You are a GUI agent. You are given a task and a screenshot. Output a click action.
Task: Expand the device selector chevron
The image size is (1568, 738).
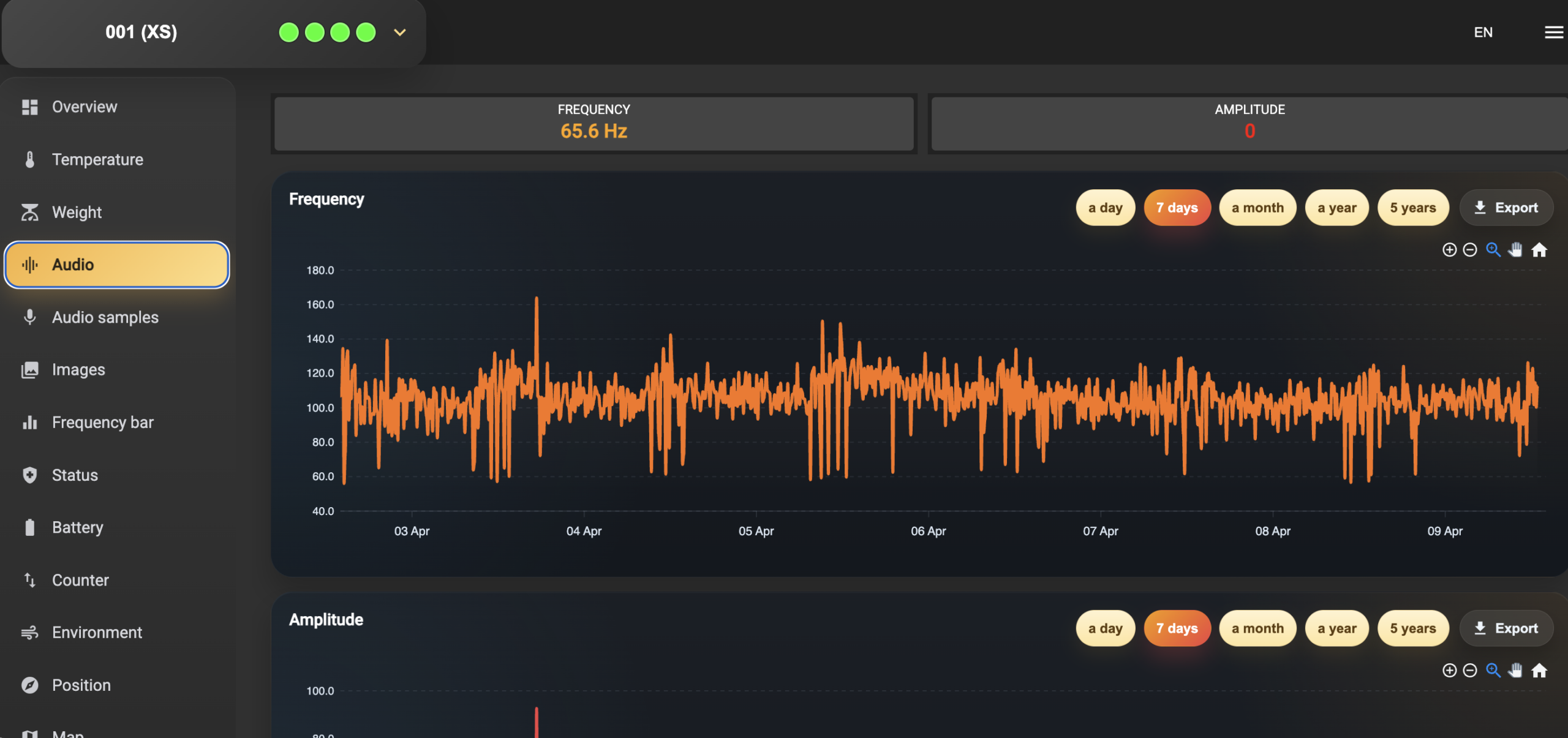(x=400, y=32)
